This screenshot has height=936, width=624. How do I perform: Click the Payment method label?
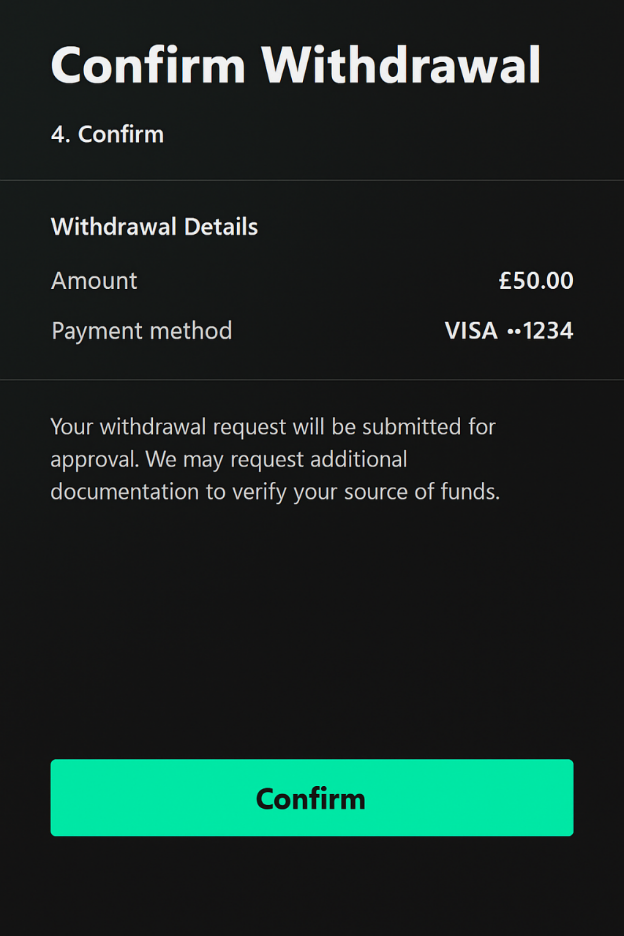tap(142, 331)
